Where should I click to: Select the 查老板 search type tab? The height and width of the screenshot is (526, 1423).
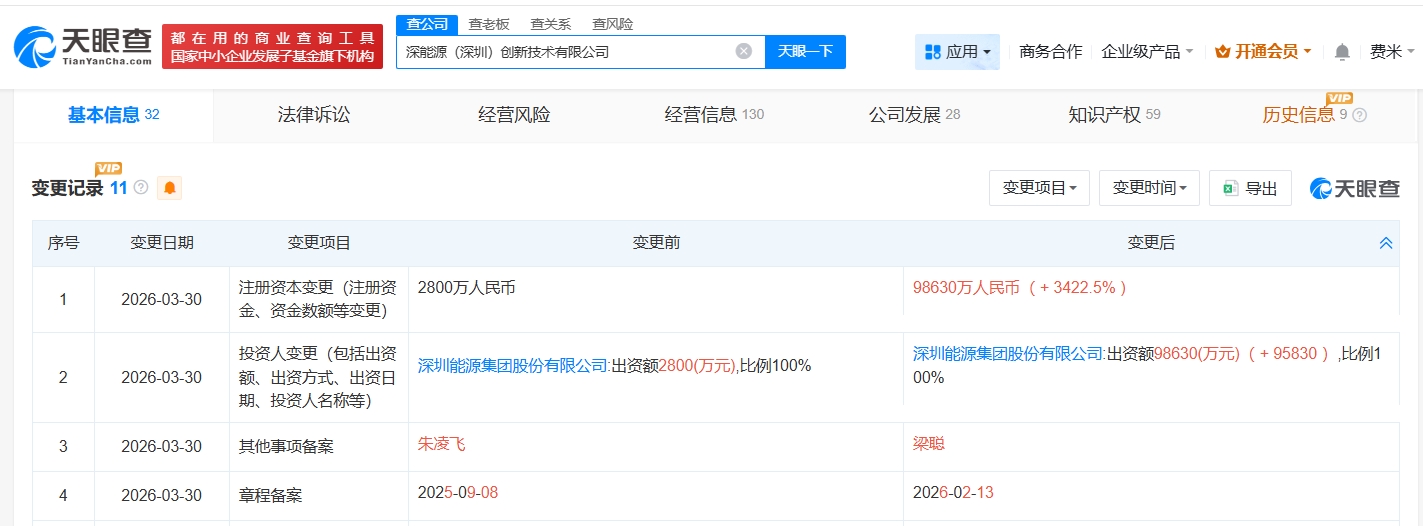pyautogui.click(x=489, y=24)
